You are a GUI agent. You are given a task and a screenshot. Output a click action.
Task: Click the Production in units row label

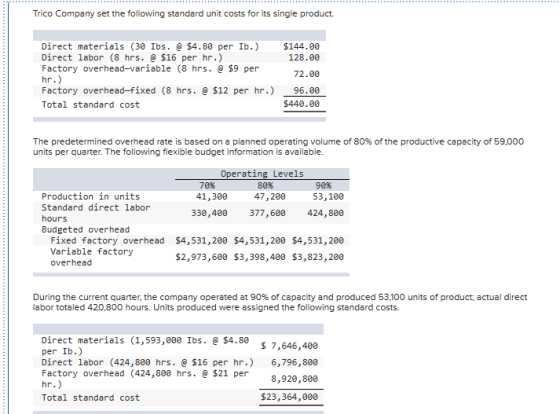[91, 196]
